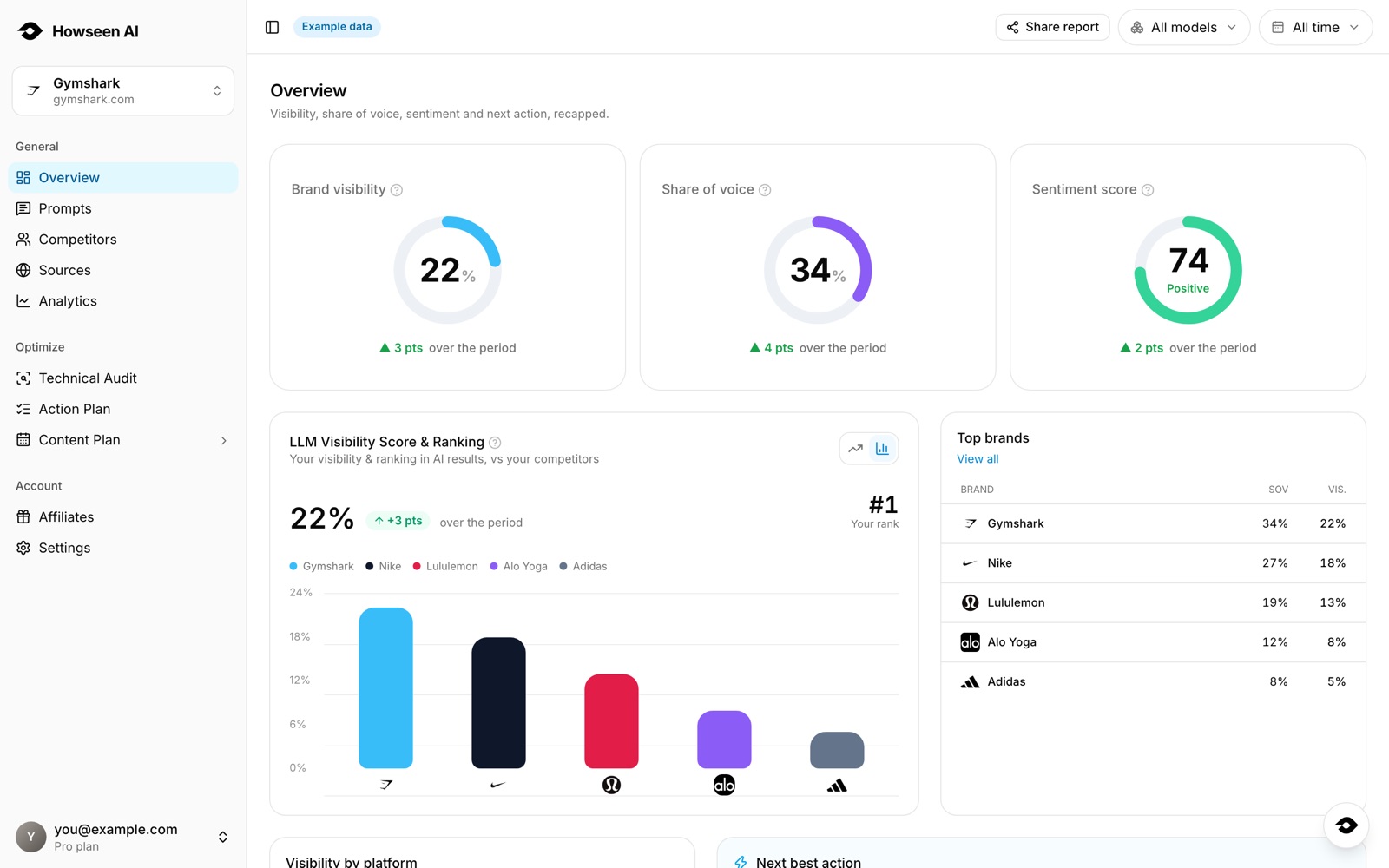Go to Overview page
Viewport: 1389px width, 868px height.
[x=123, y=178]
